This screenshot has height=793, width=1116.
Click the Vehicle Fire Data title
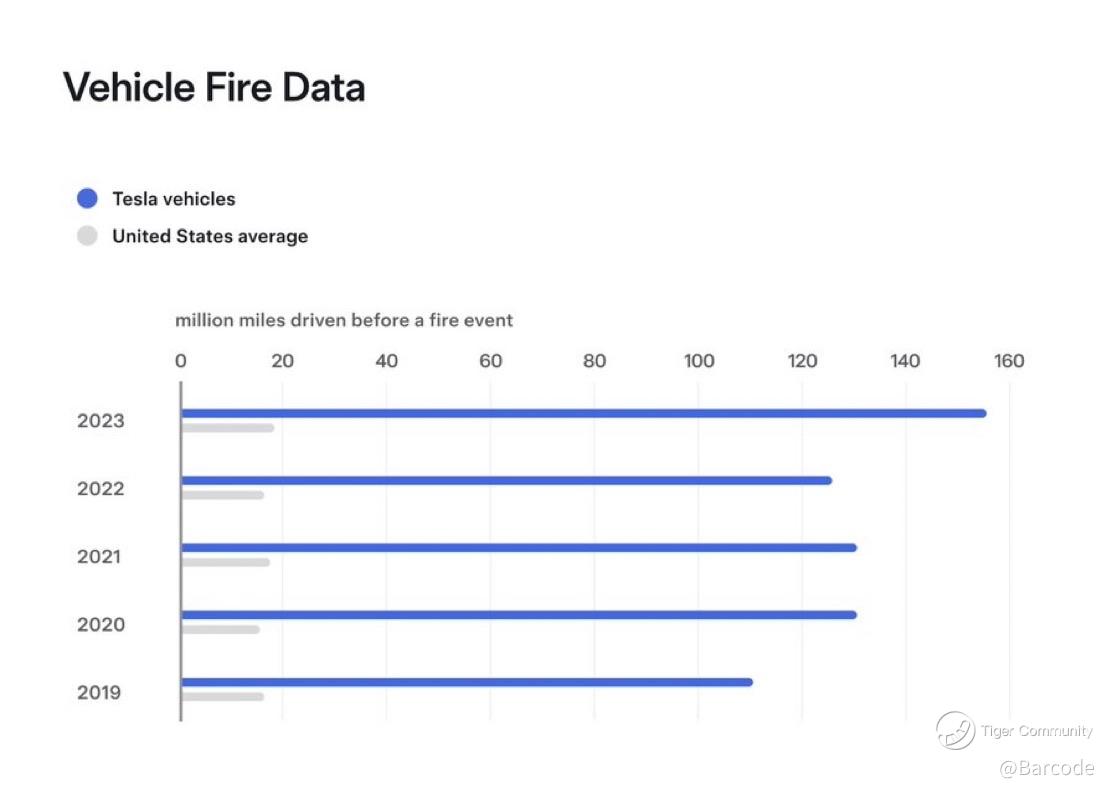[214, 88]
